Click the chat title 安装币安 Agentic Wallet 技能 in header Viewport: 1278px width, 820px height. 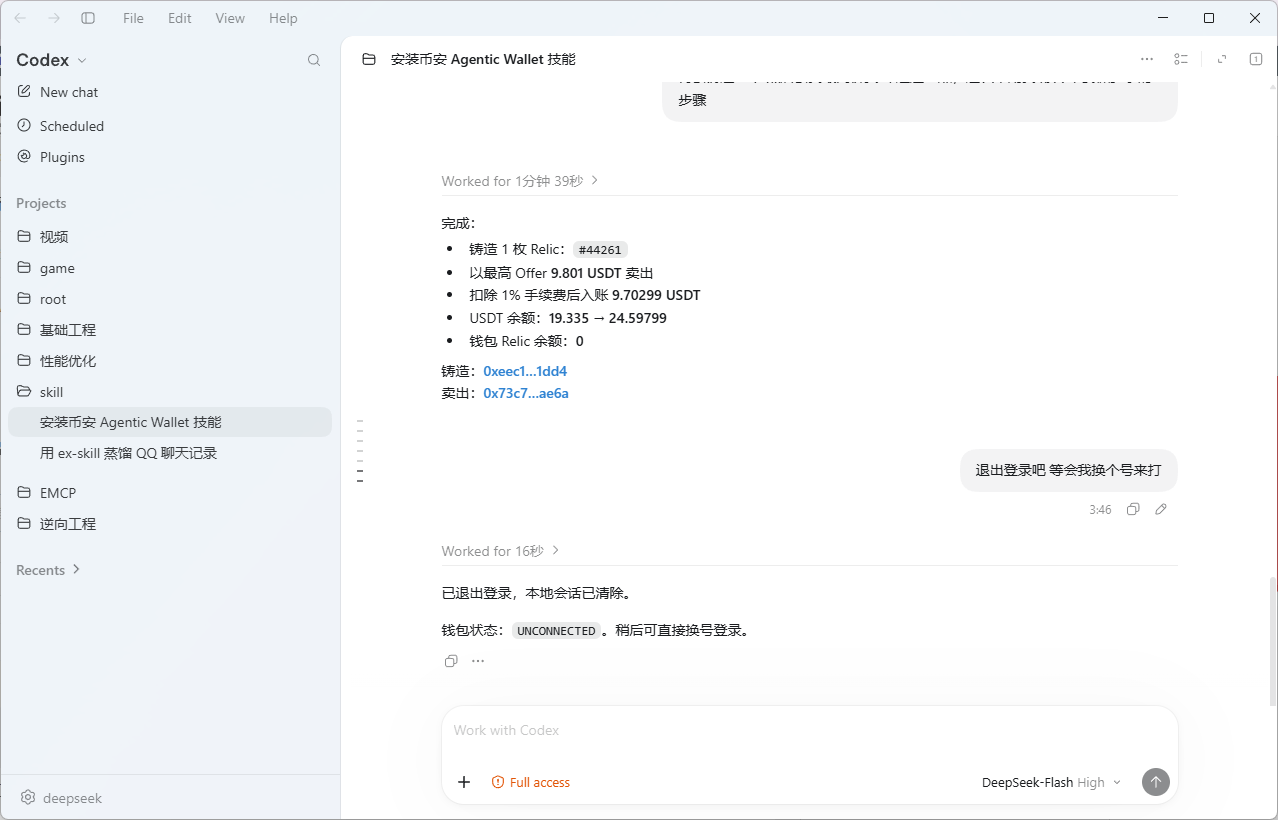[x=483, y=60]
